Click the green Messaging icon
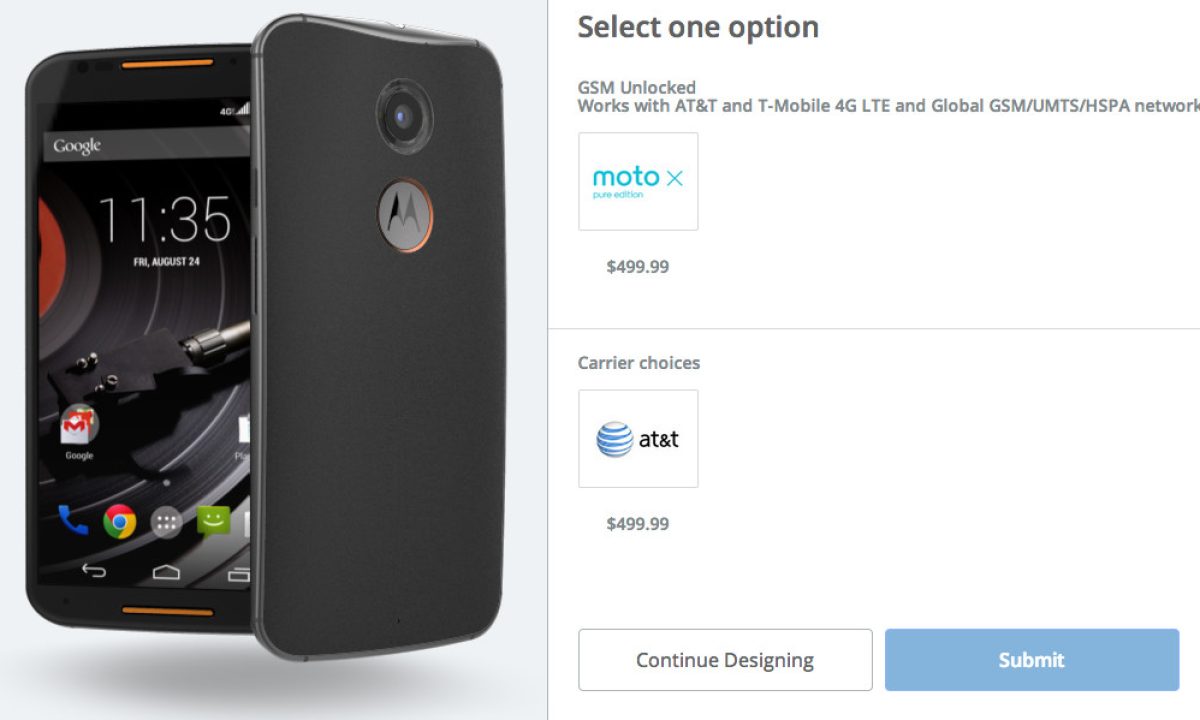Screen dimensions: 1200x720 coord(212,520)
